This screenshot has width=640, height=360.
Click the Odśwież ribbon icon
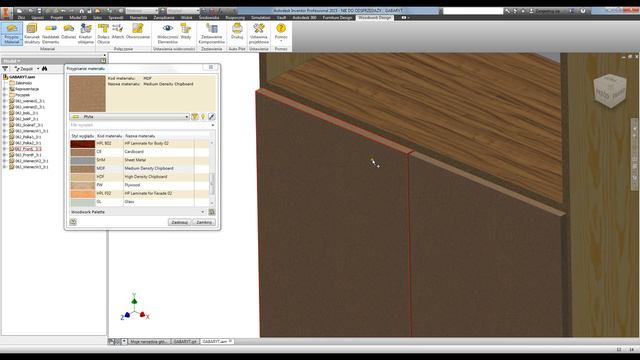point(69,32)
